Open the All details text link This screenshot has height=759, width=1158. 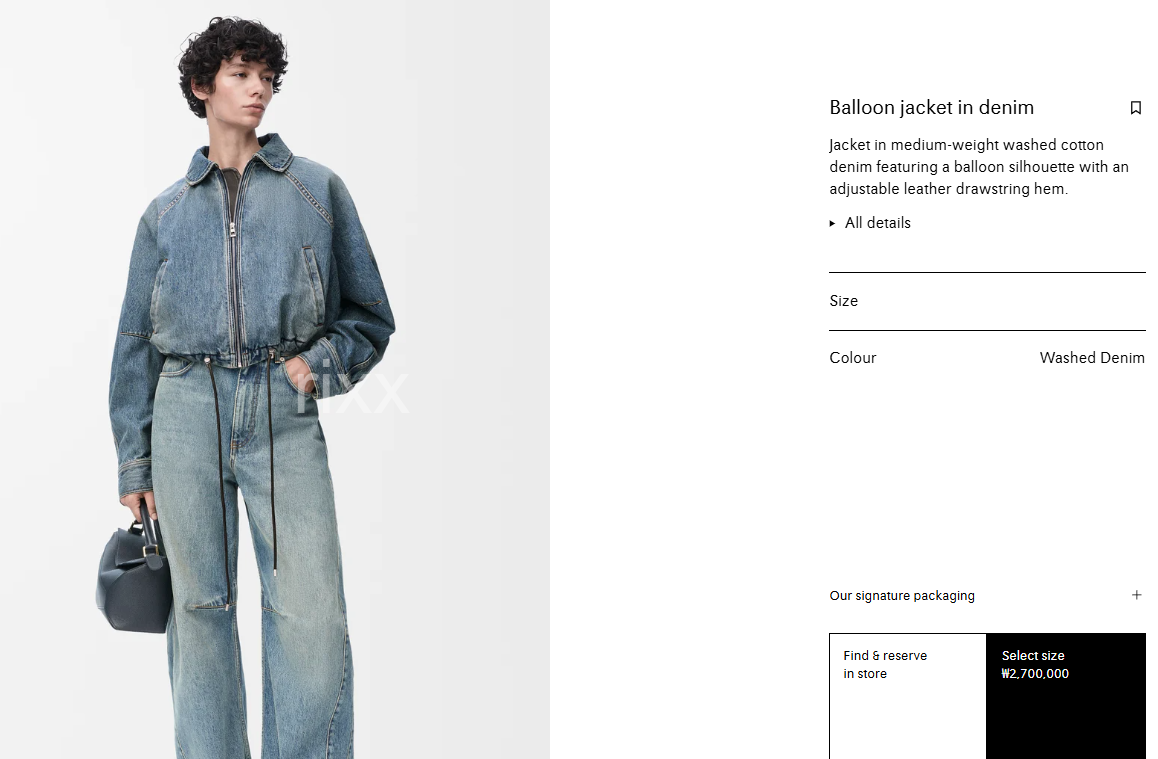click(877, 223)
